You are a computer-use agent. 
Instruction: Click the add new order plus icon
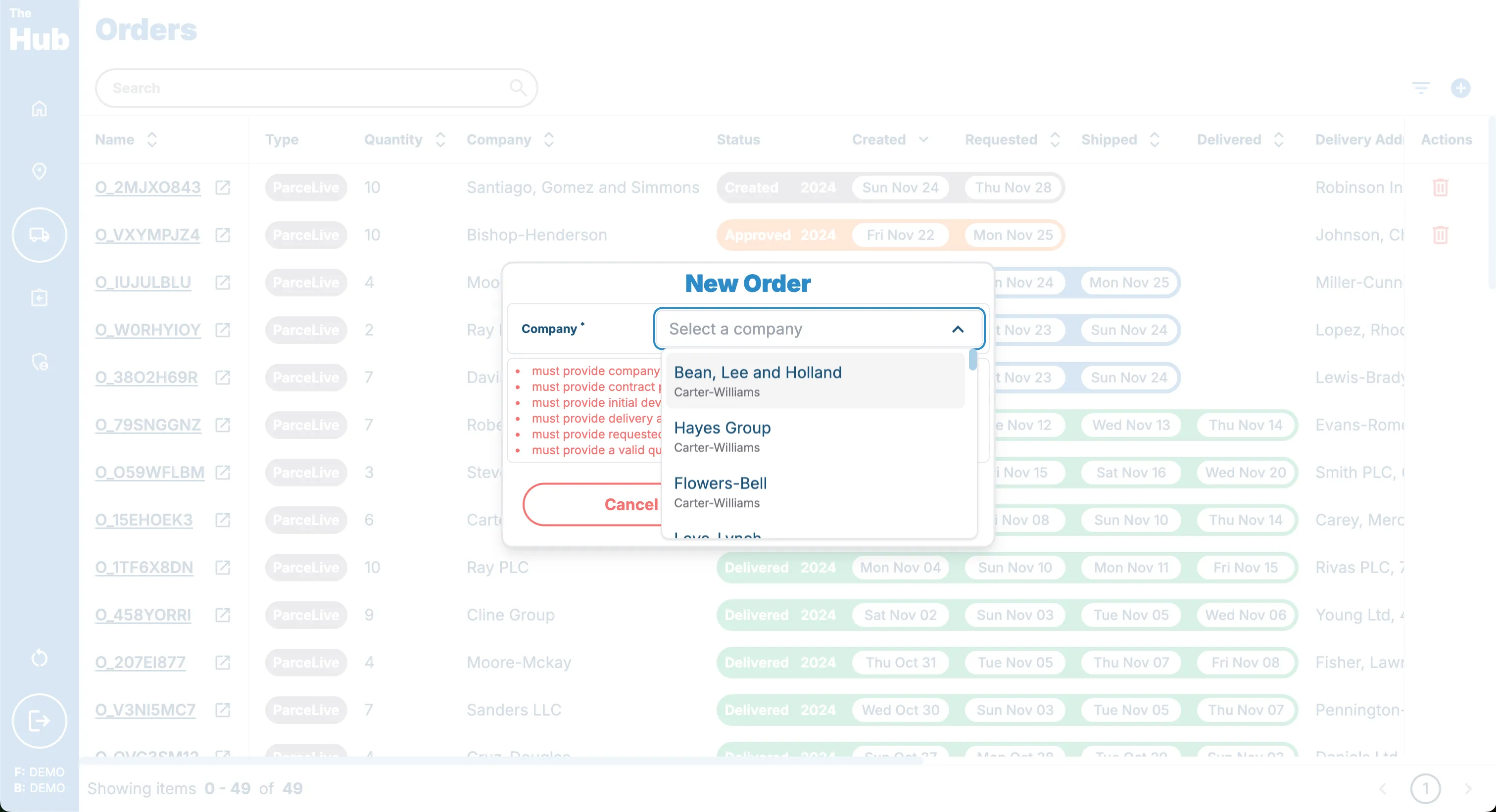[x=1460, y=88]
